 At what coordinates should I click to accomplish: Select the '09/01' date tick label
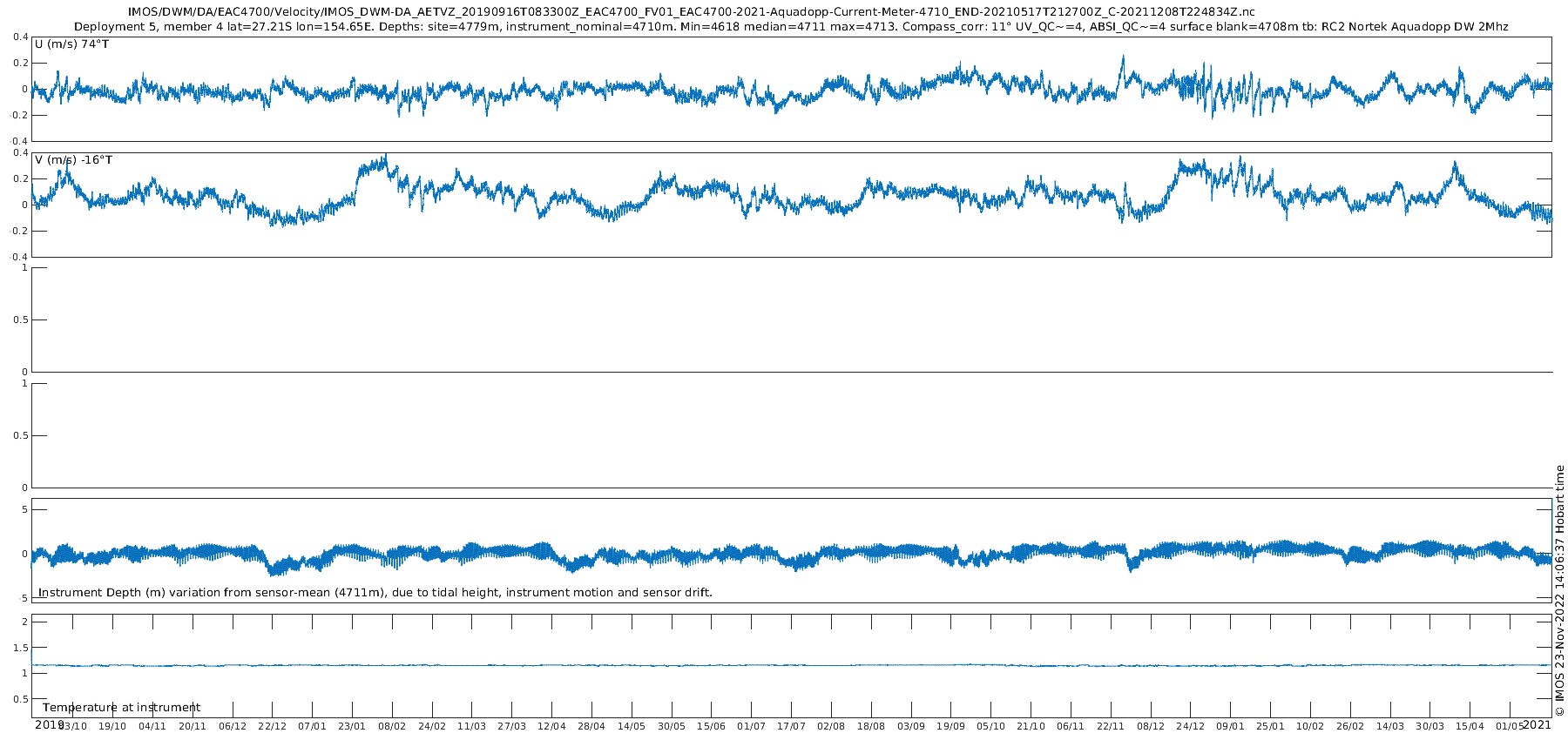[1231, 726]
